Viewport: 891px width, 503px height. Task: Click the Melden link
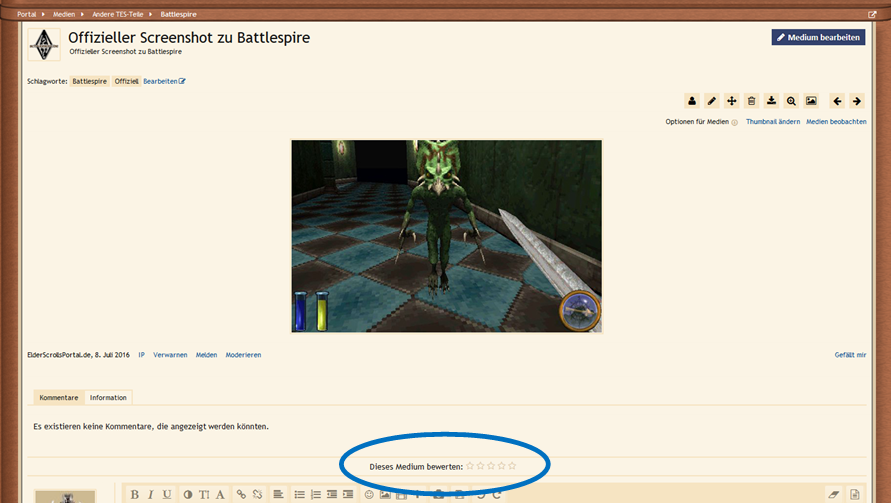pyautogui.click(x=206, y=355)
